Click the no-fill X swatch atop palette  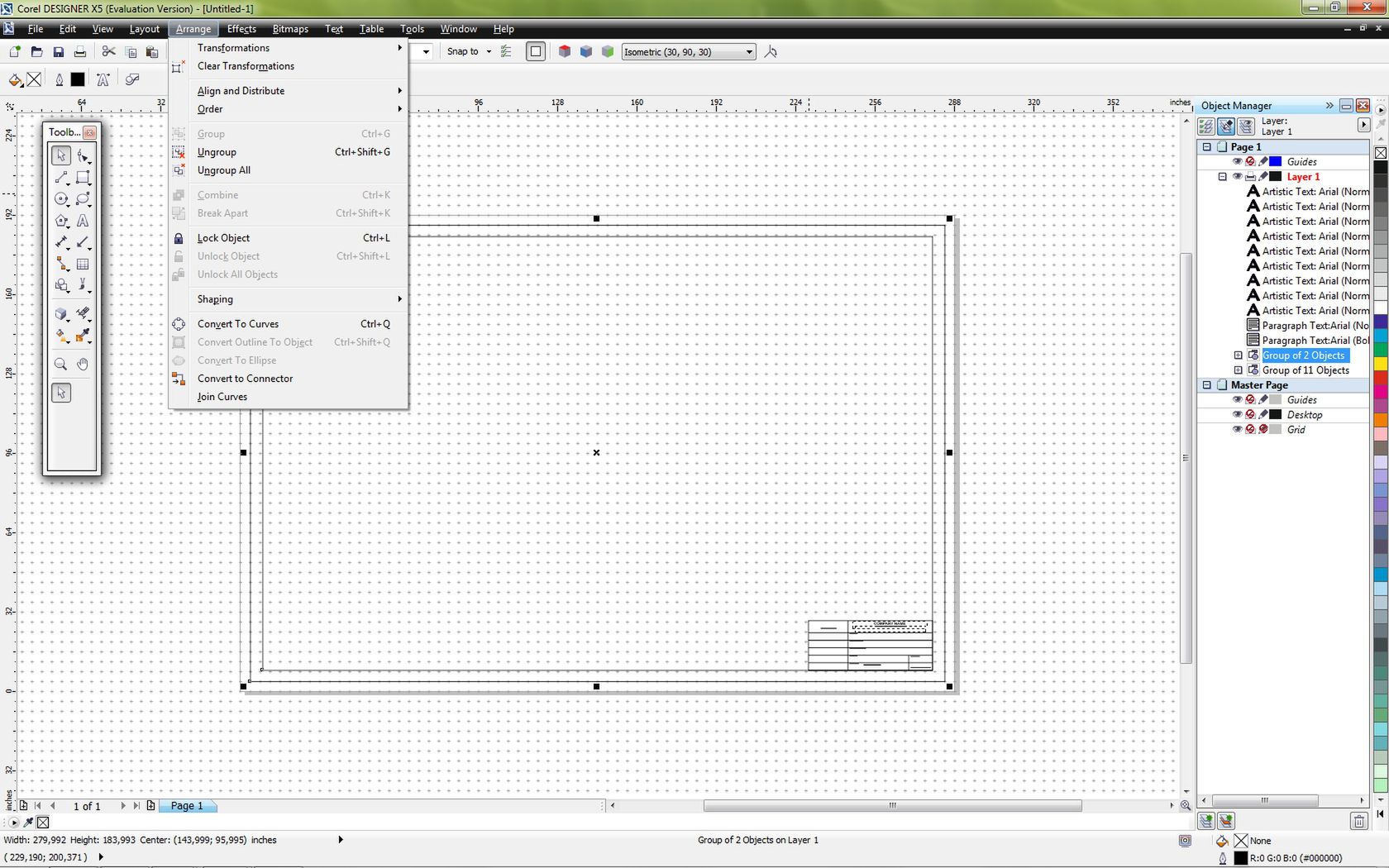(1381, 153)
